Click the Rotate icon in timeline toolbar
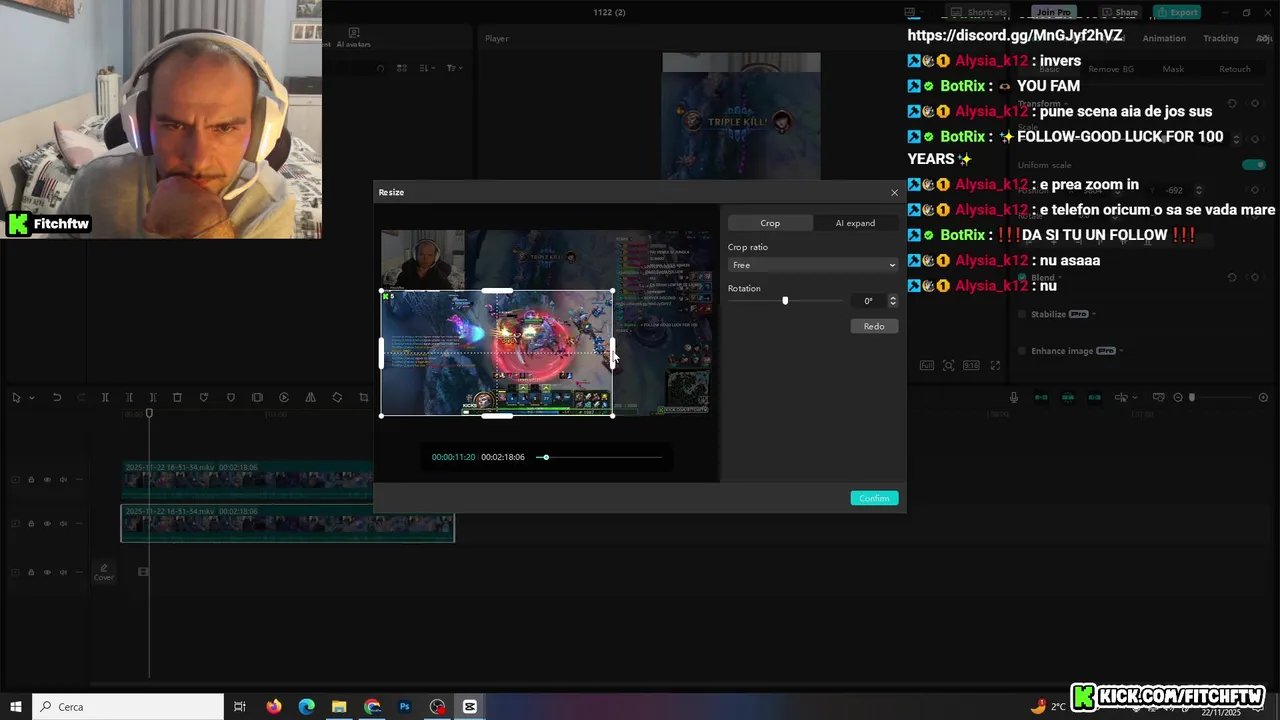 [x=337, y=397]
